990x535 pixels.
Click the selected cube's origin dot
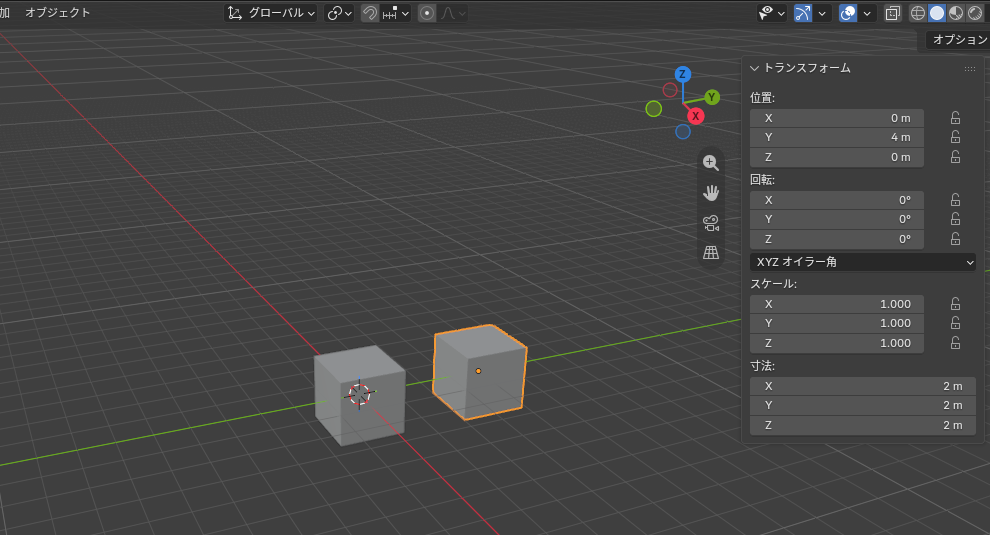click(478, 371)
